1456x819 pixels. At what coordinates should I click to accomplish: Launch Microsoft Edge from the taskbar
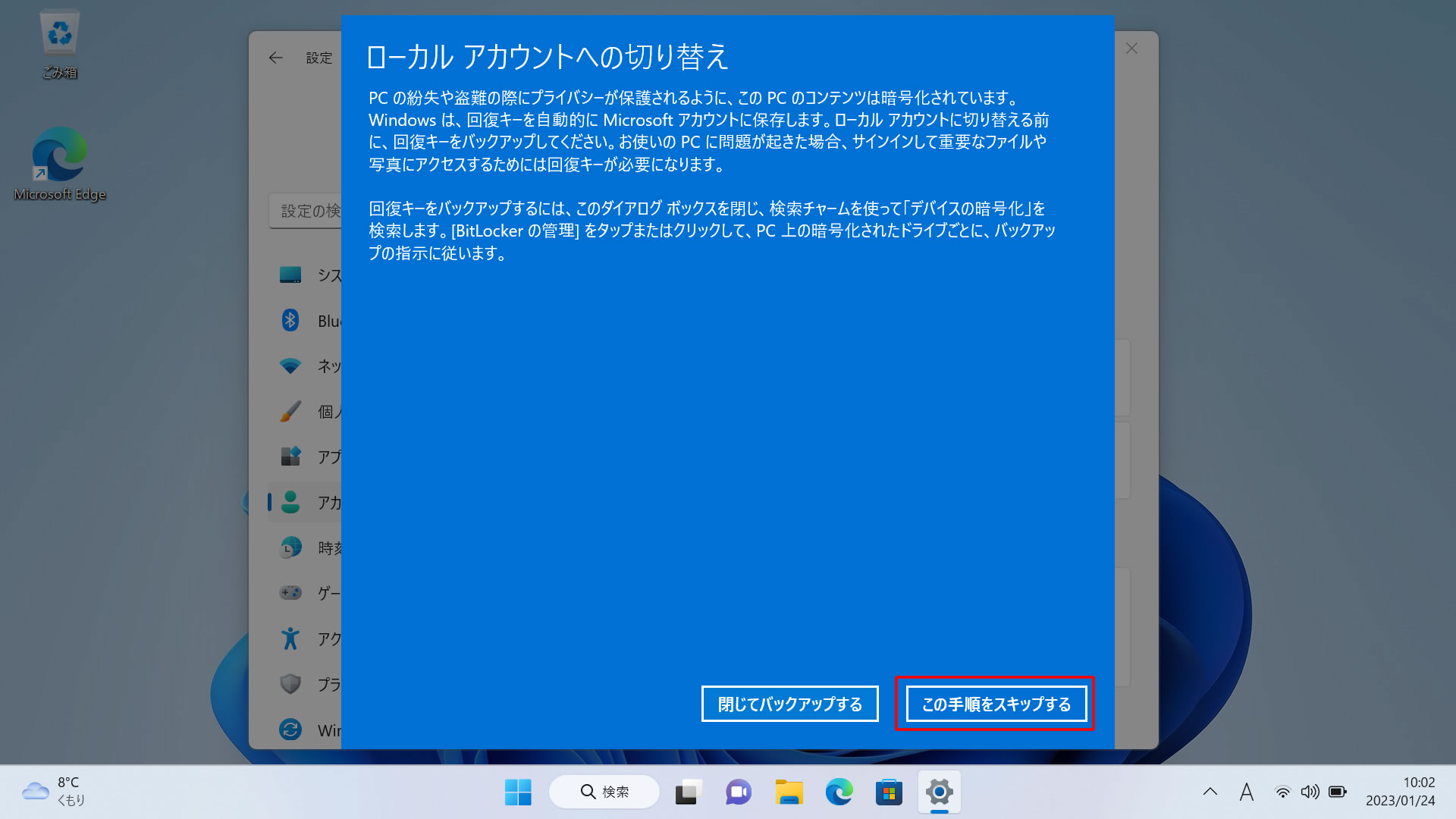click(839, 792)
